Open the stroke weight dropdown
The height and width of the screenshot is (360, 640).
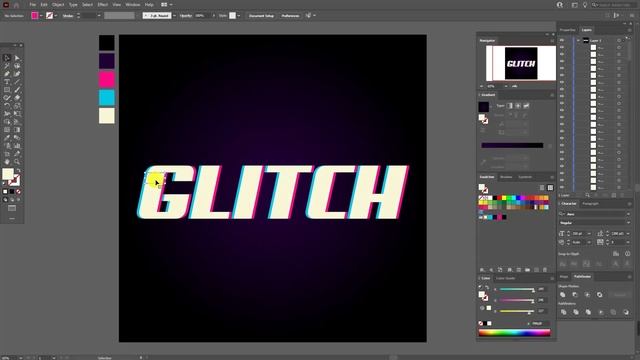point(99,16)
